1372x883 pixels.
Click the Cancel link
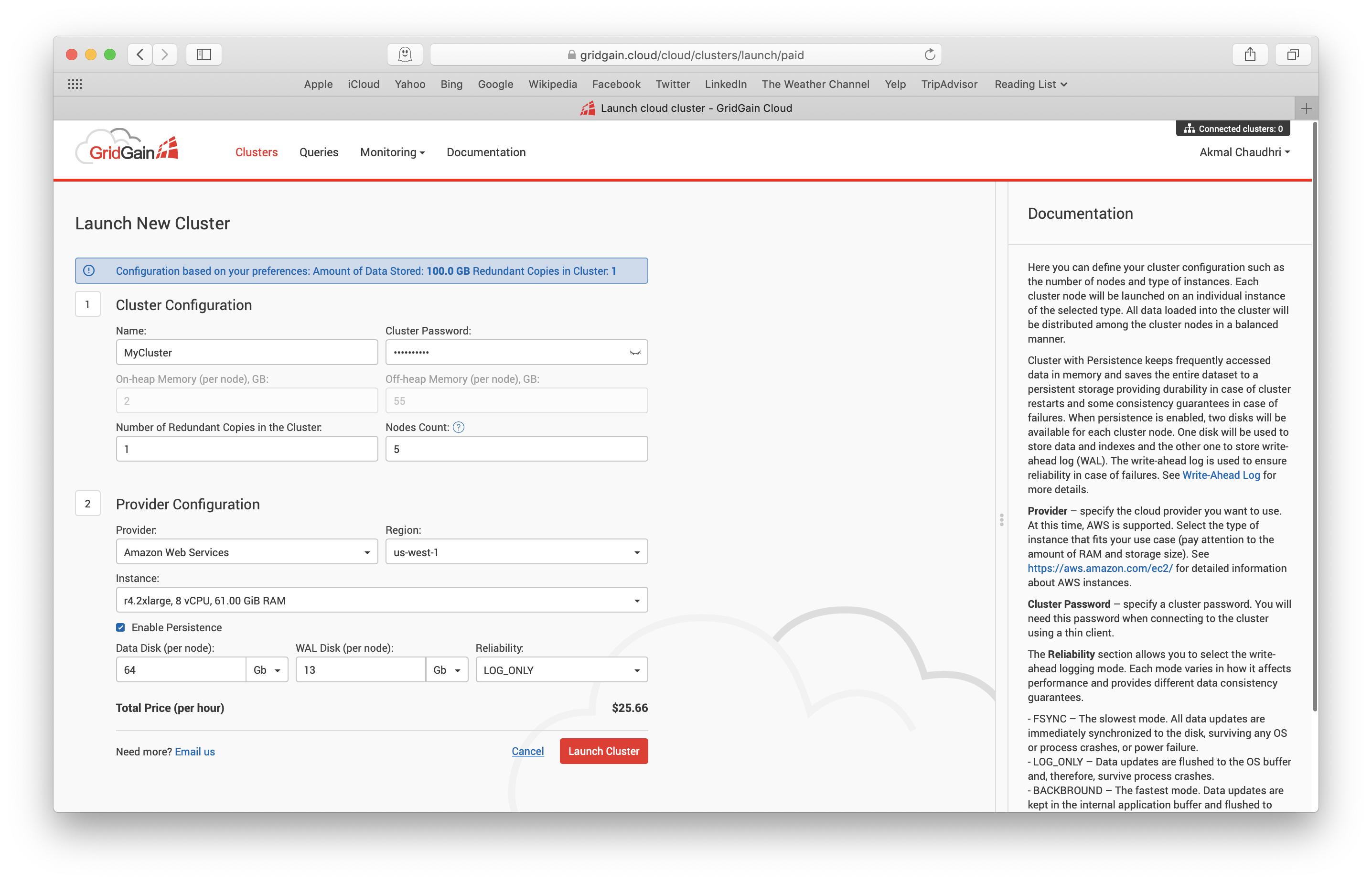pyautogui.click(x=527, y=751)
